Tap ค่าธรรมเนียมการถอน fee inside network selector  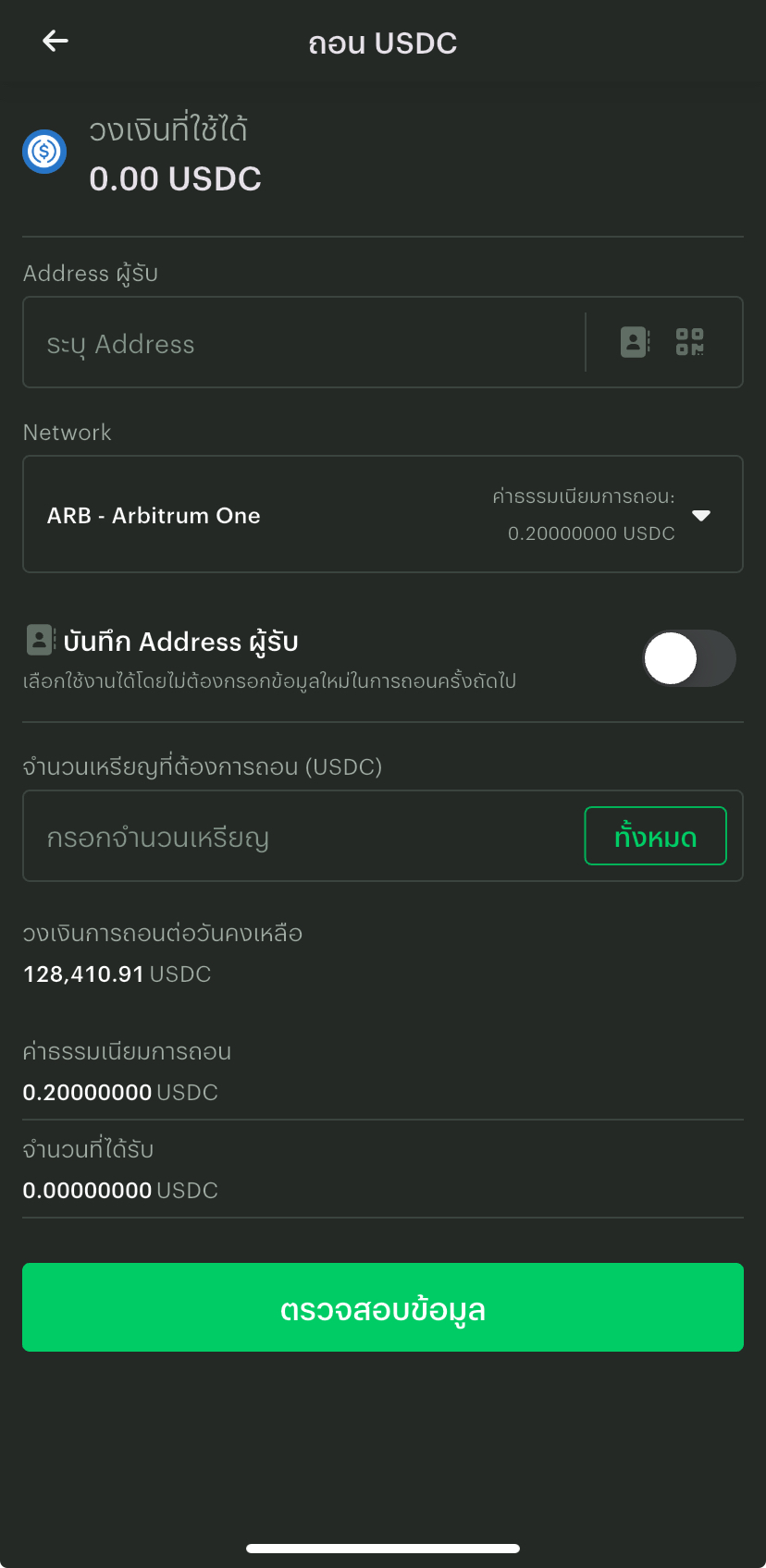point(584,515)
